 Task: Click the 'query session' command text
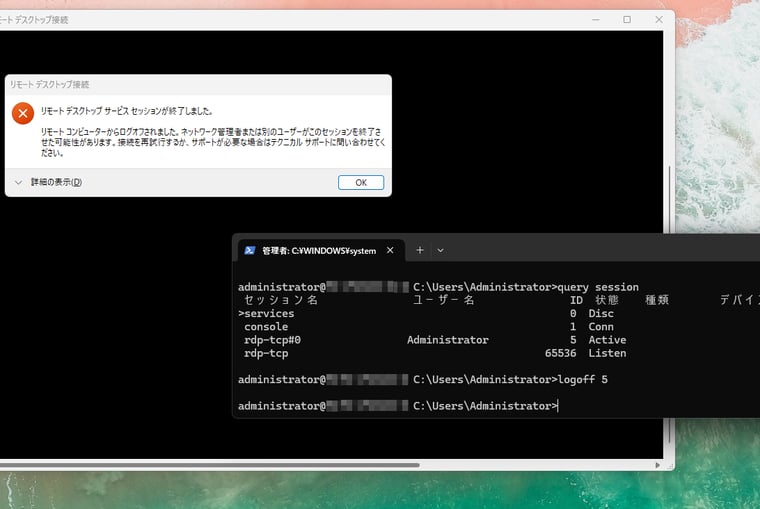coord(598,287)
